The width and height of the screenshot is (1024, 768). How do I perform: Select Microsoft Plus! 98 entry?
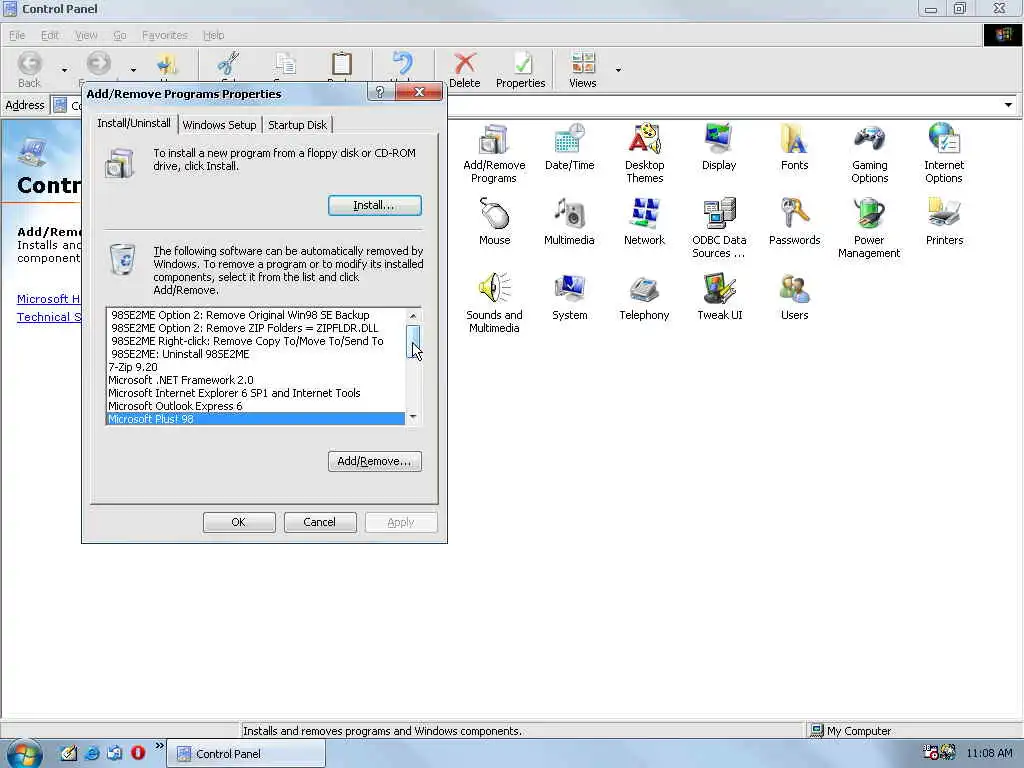point(255,419)
